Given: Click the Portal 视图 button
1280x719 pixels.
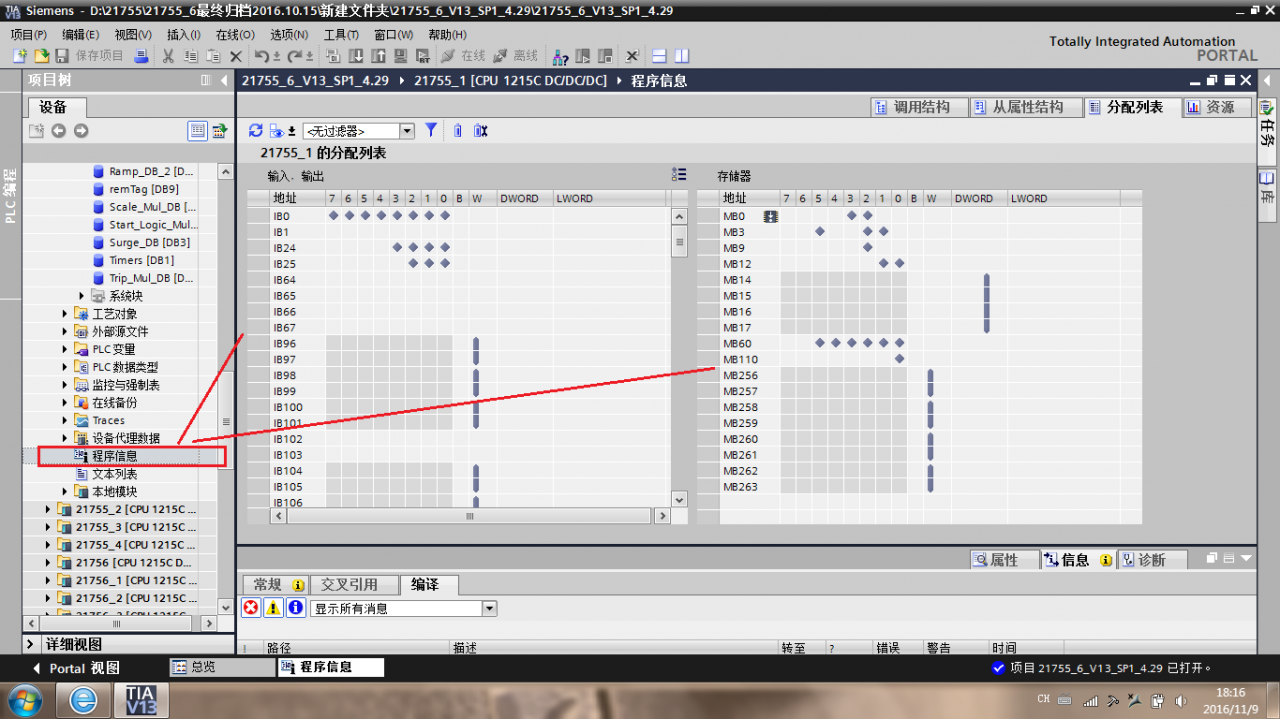Looking at the screenshot, I should coord(76,668).
